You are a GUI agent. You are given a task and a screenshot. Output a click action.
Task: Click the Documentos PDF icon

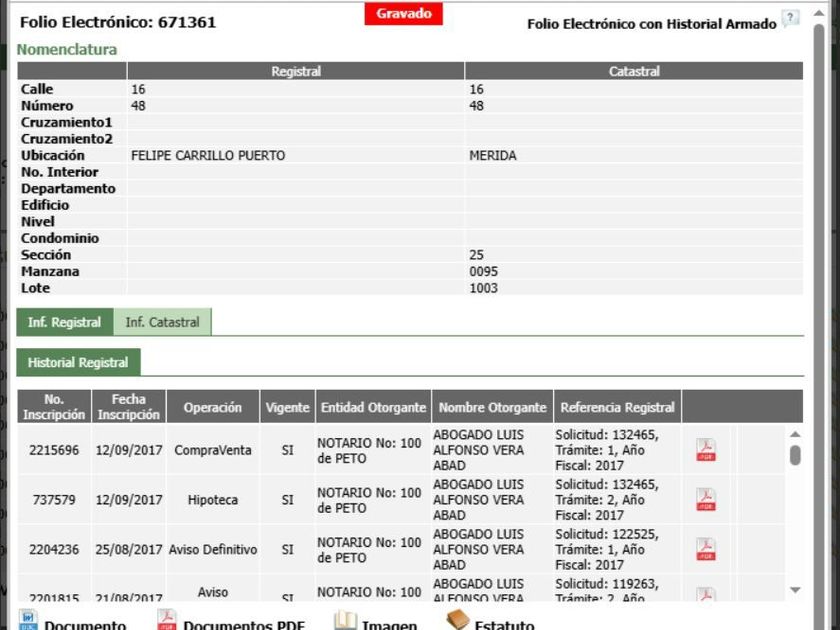coord(167,621)
